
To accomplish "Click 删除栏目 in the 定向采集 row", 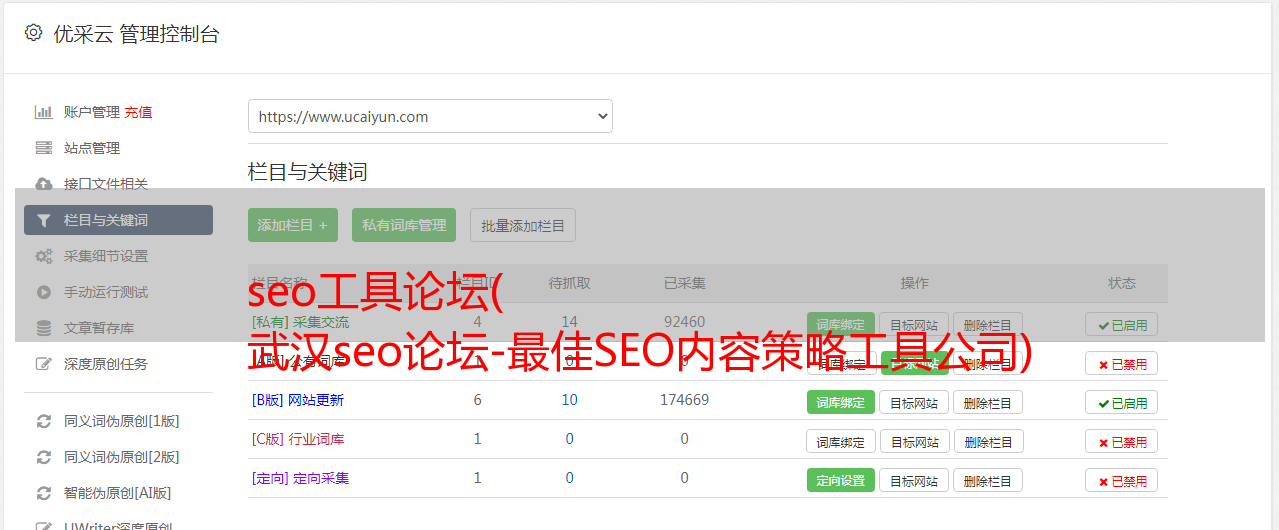I will coord(988,481).
